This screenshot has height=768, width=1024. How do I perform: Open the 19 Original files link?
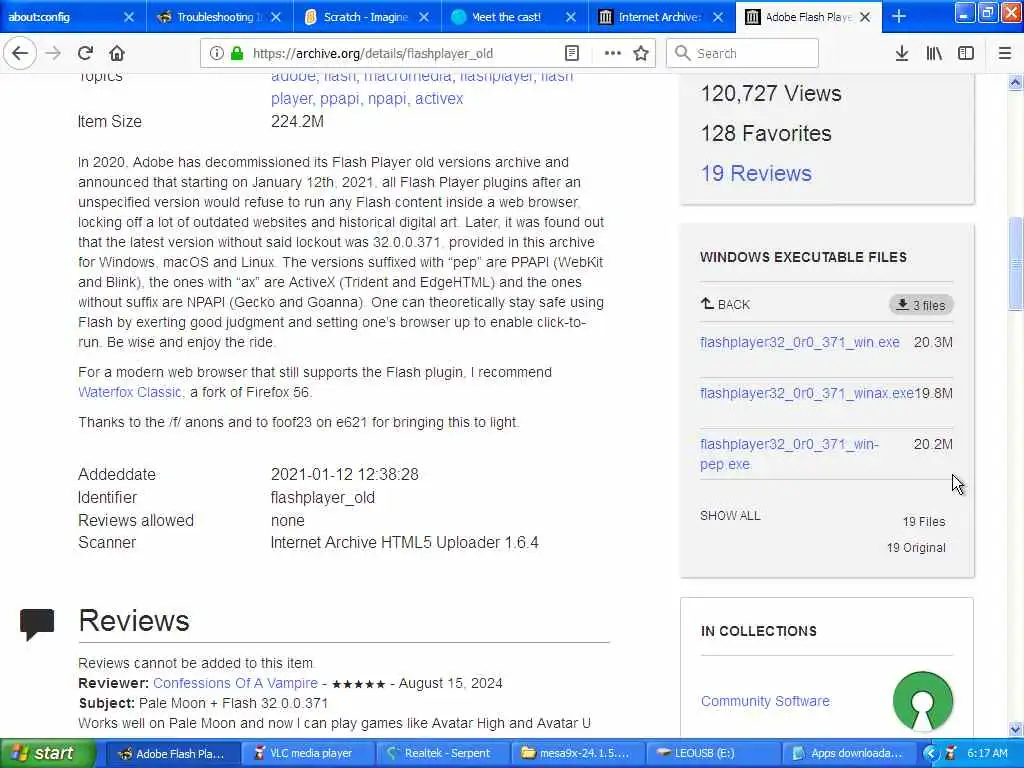916,547
